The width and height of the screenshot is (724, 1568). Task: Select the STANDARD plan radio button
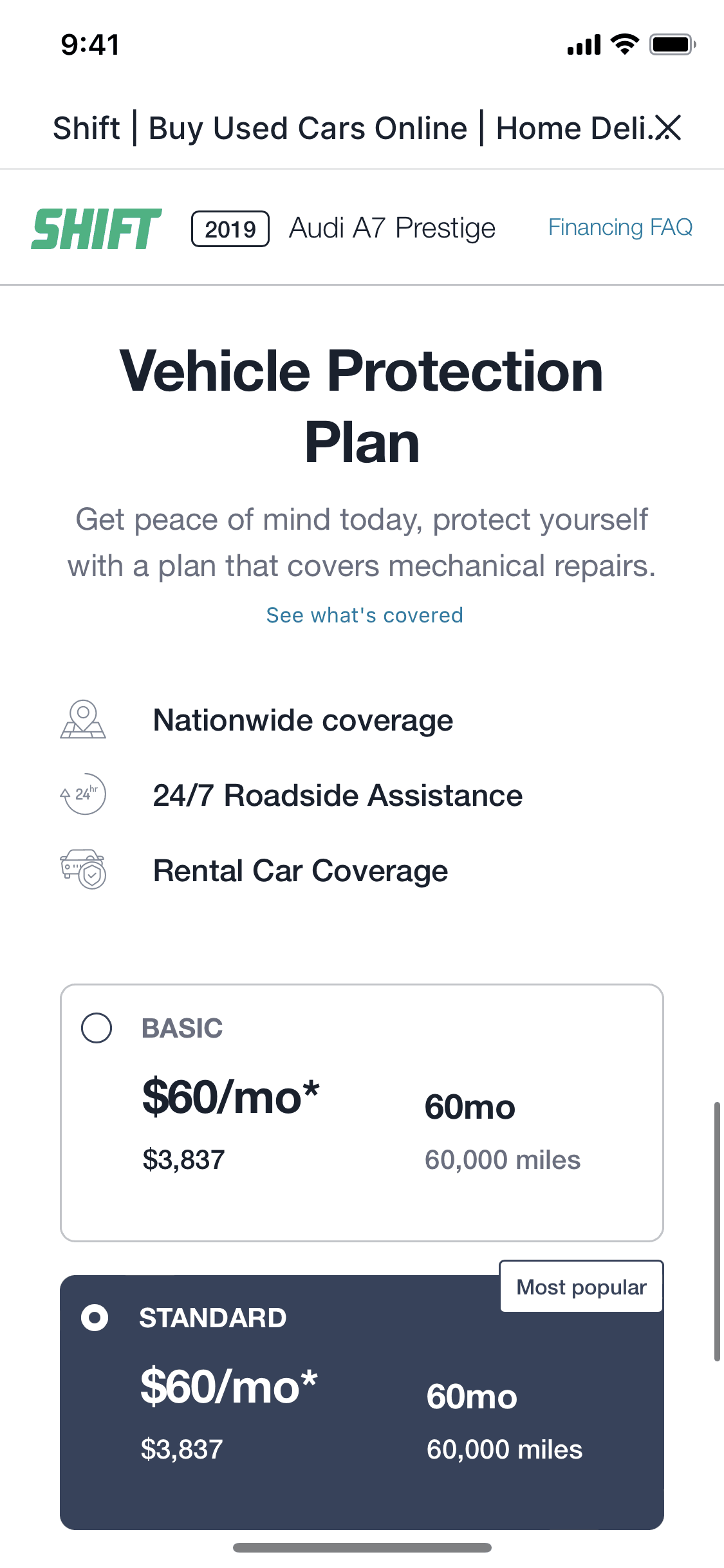coord(95,1318)
